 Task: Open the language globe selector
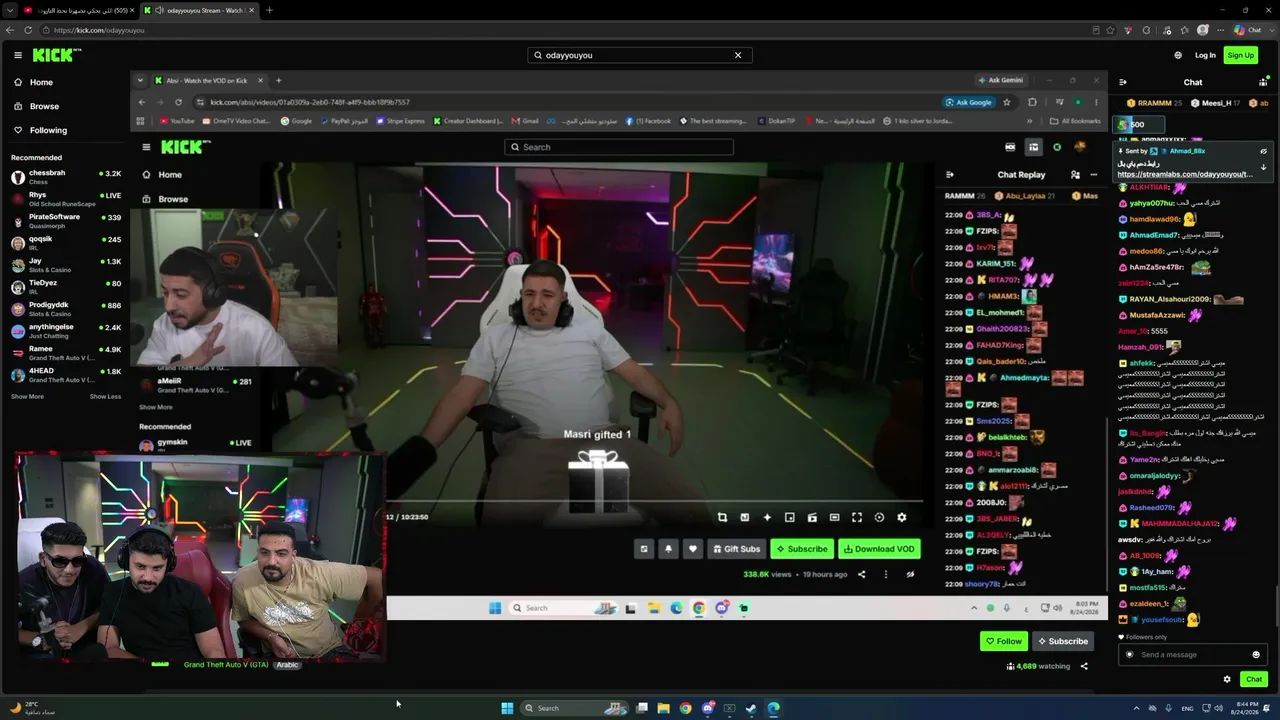(x=1178, y=55)
